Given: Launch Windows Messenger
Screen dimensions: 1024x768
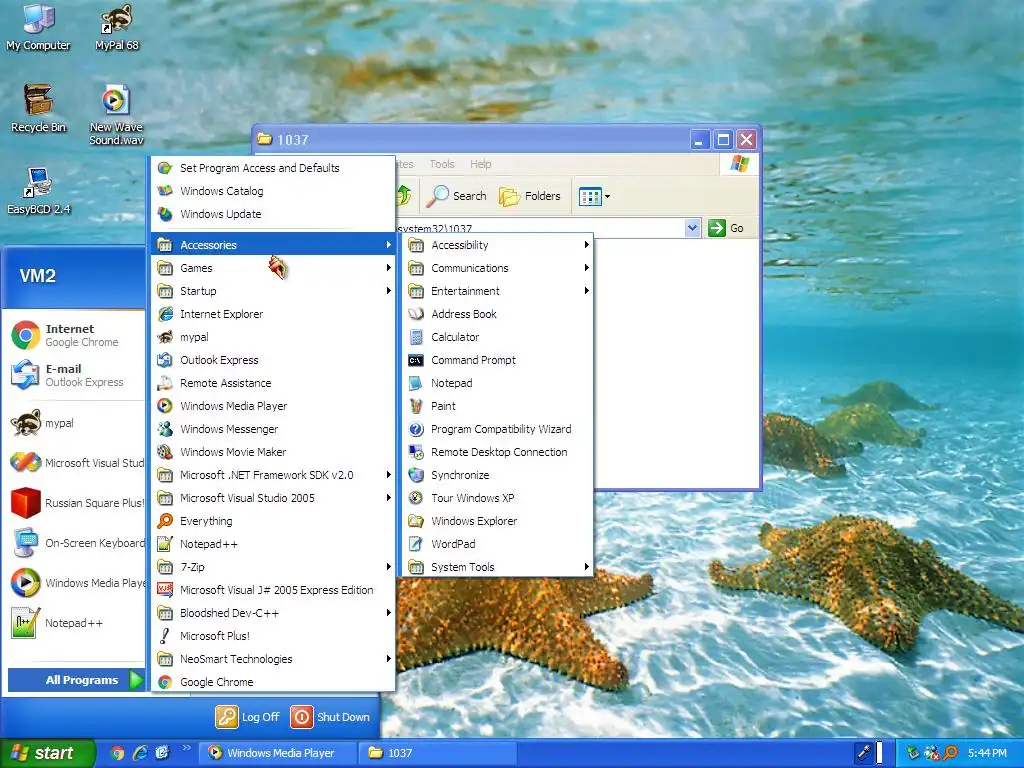Looking at the screenshot, I should point(273,429).
